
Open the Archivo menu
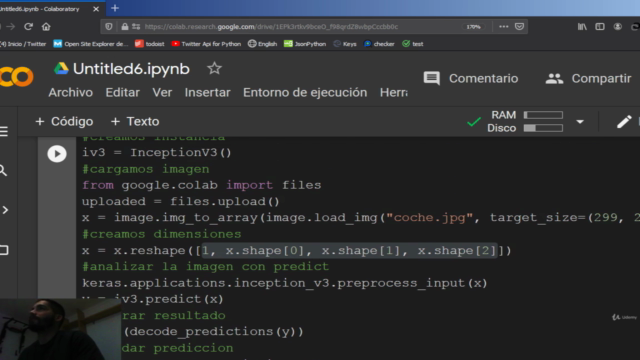71,93
